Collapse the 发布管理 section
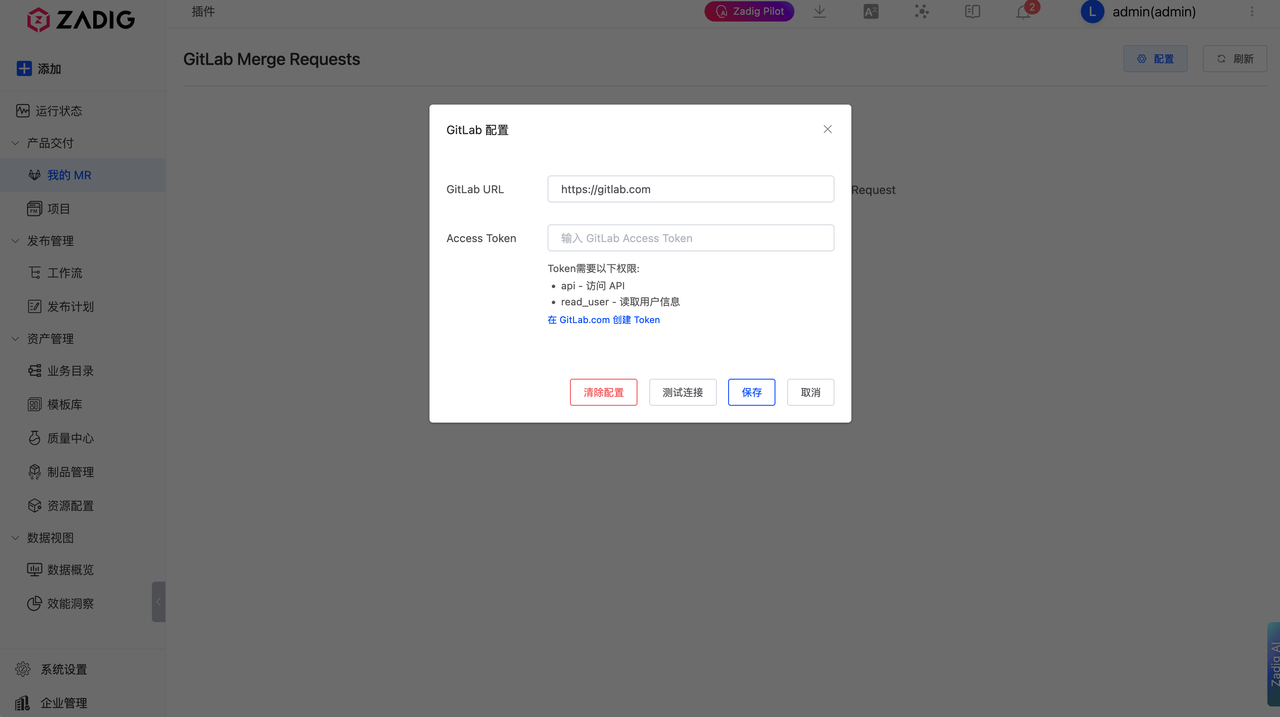 (15, 241)
